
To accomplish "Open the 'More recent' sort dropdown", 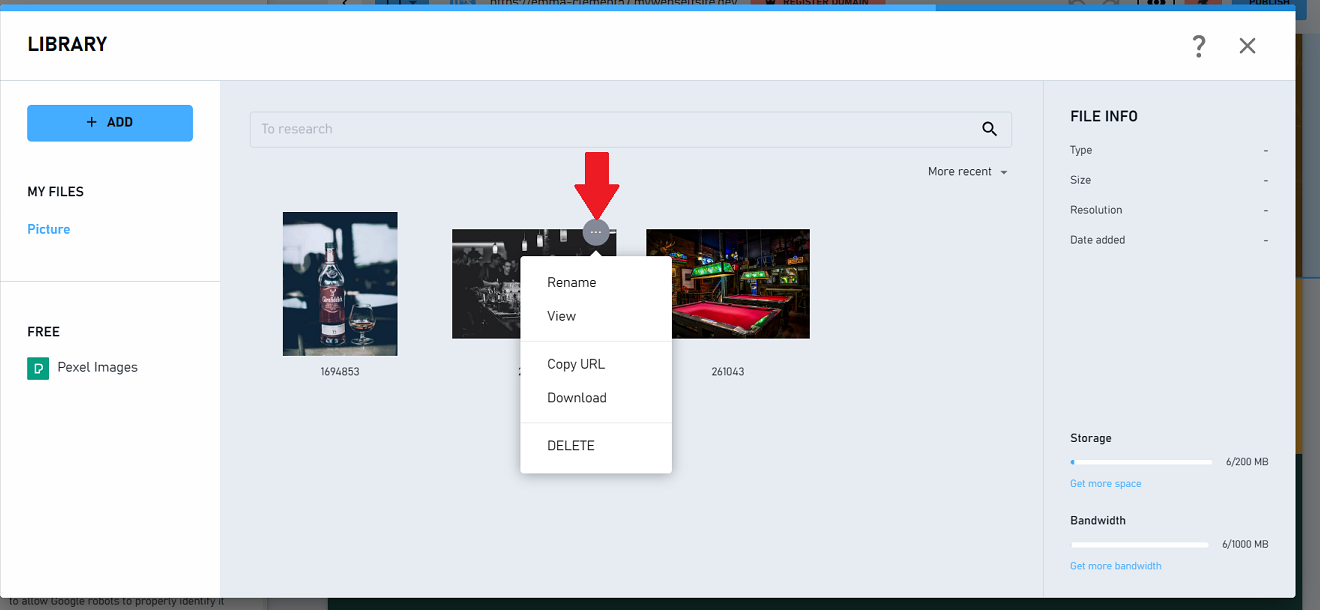I will pos(967,172).
